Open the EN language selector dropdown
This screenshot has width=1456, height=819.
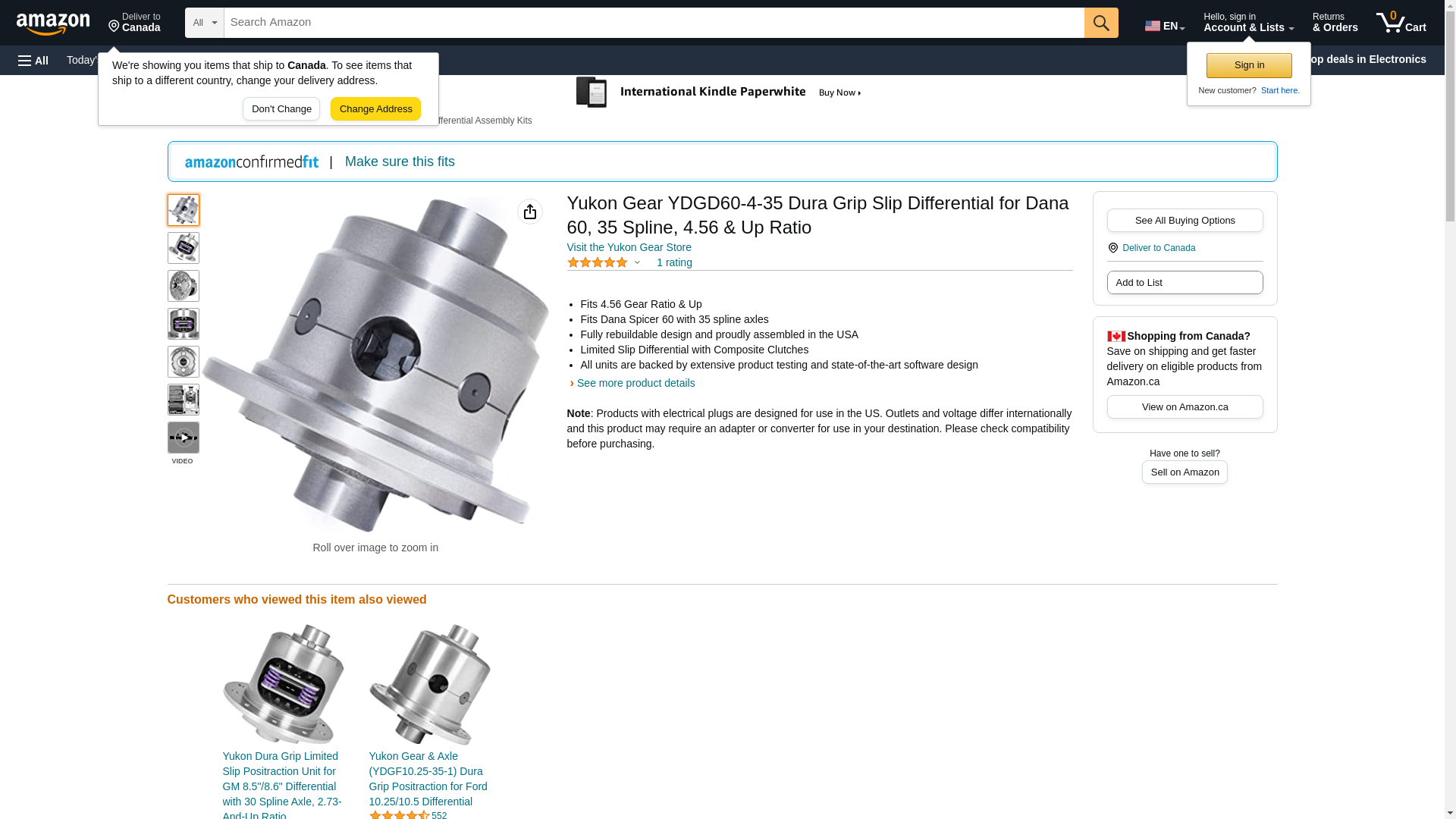point(1165,26)
